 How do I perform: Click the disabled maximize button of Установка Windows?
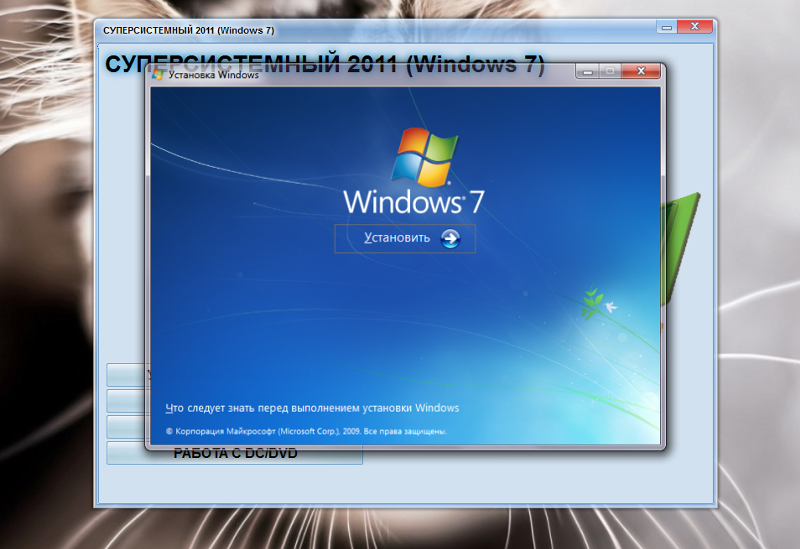click(x=610, y=71)
